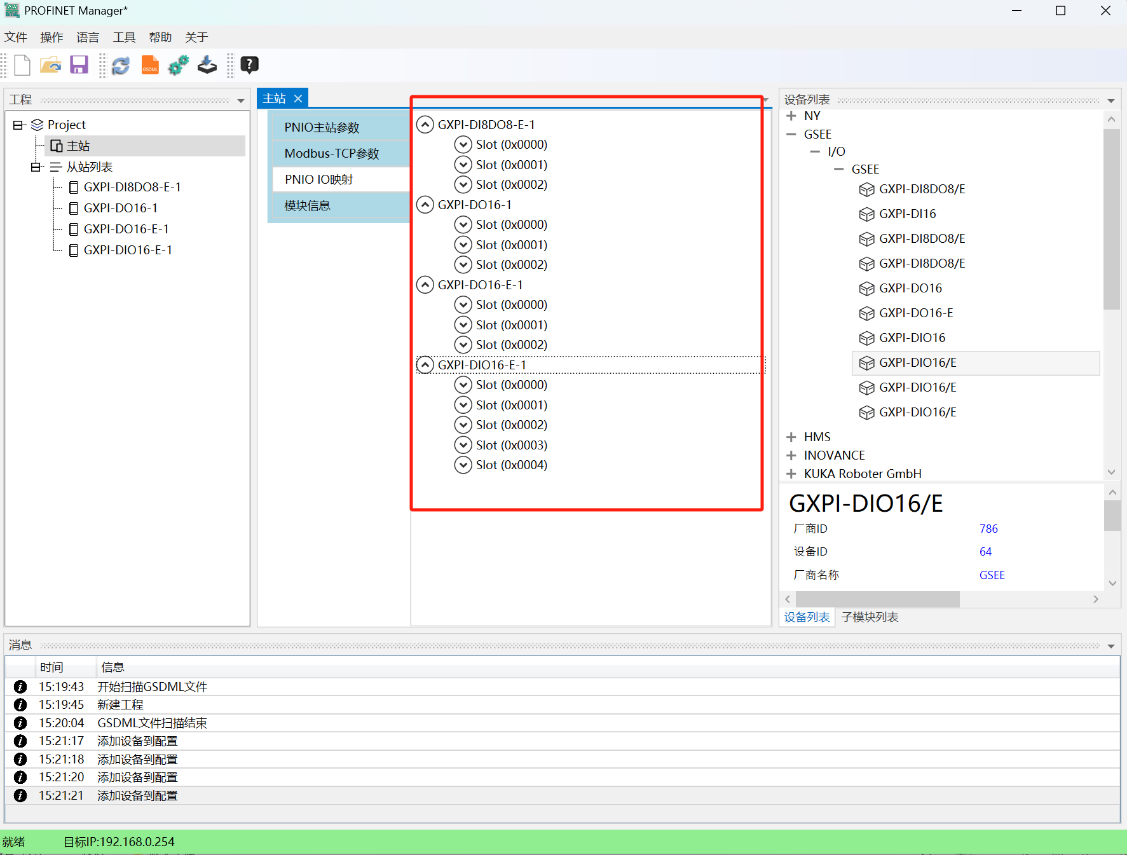Switch to PNIO IO映射 tab
1127x855 pixels.
(341, 180)
